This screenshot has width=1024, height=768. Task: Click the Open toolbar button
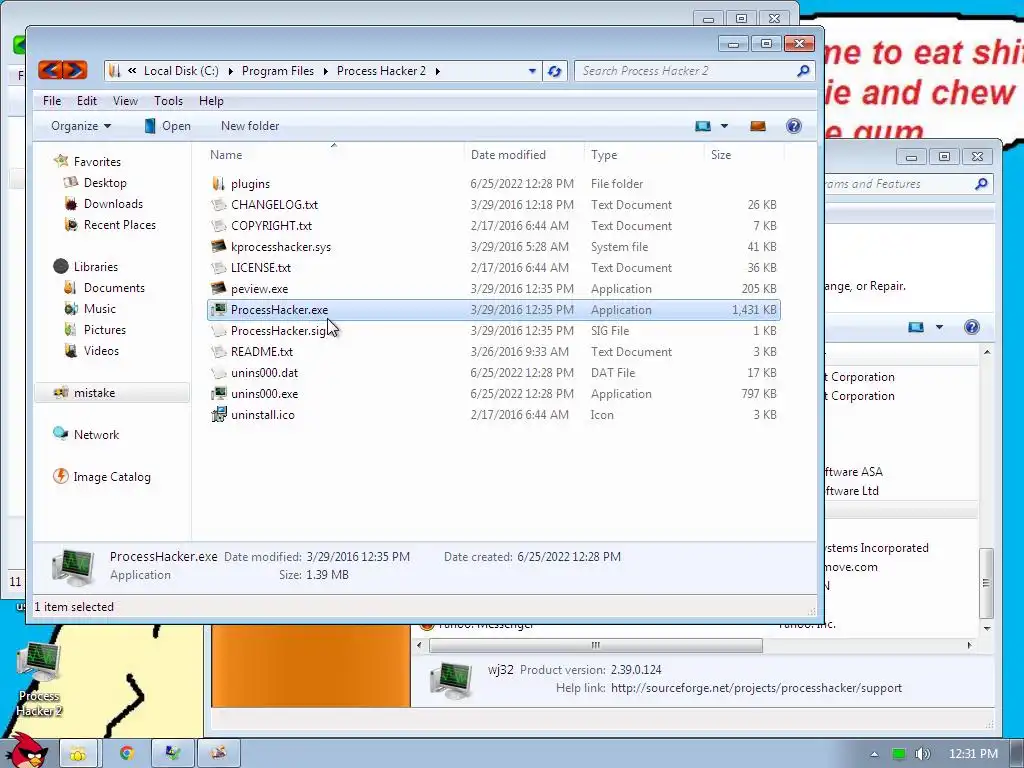[x=167, y=126]
